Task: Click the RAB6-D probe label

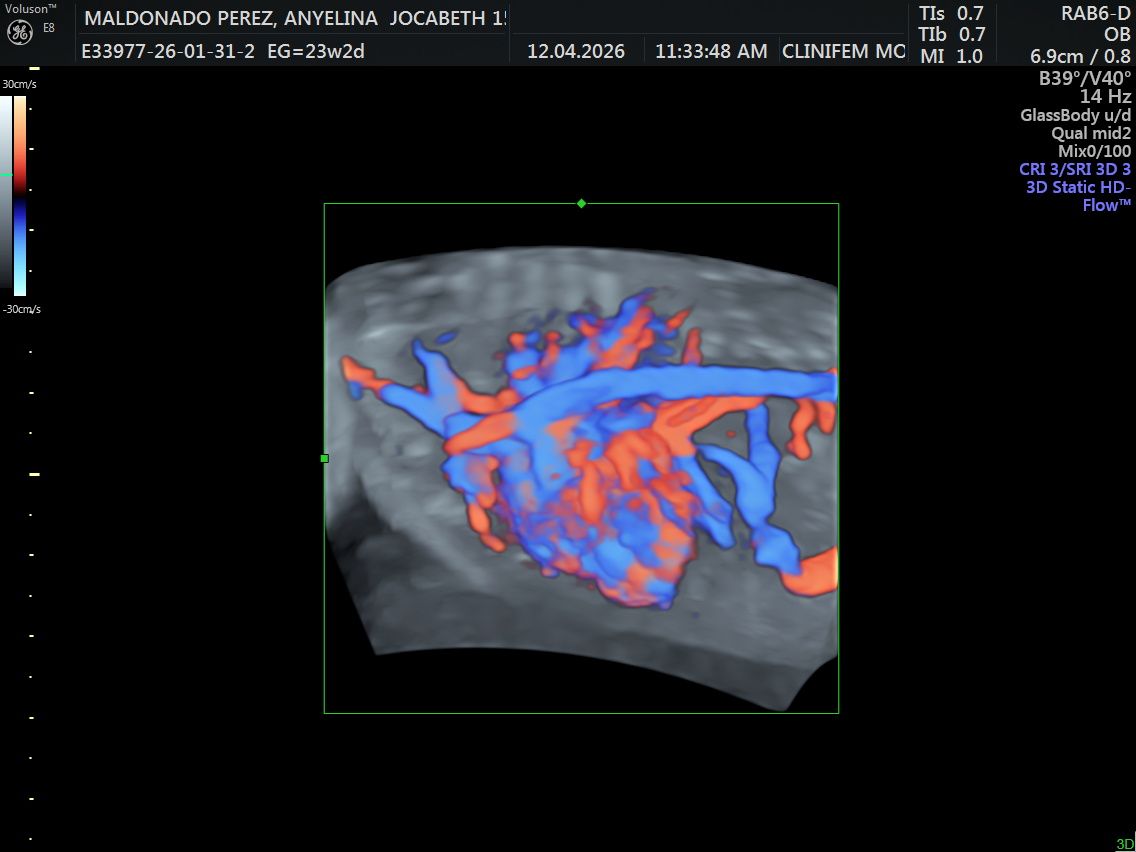Action: coord(1095,13)
